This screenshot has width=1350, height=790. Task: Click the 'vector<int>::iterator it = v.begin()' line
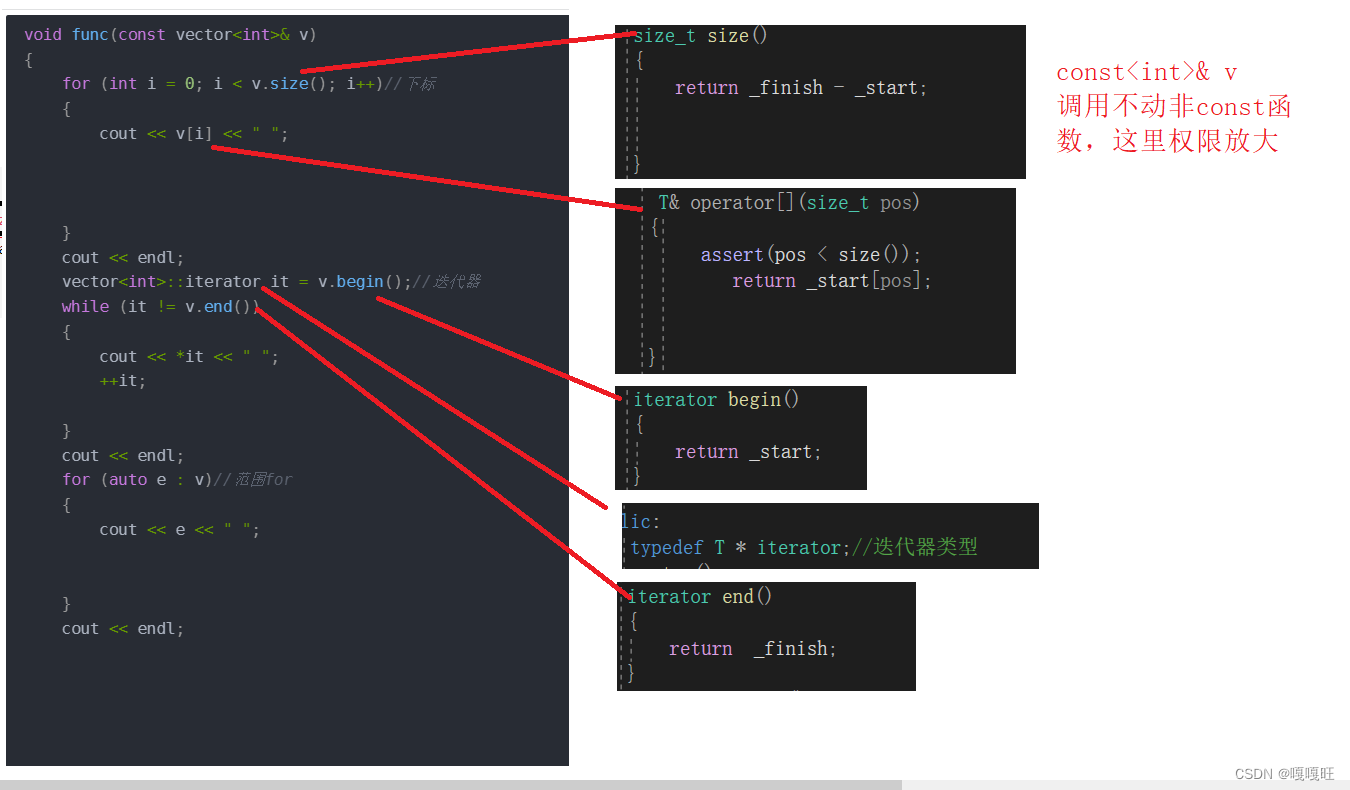[x=271, y=282]
